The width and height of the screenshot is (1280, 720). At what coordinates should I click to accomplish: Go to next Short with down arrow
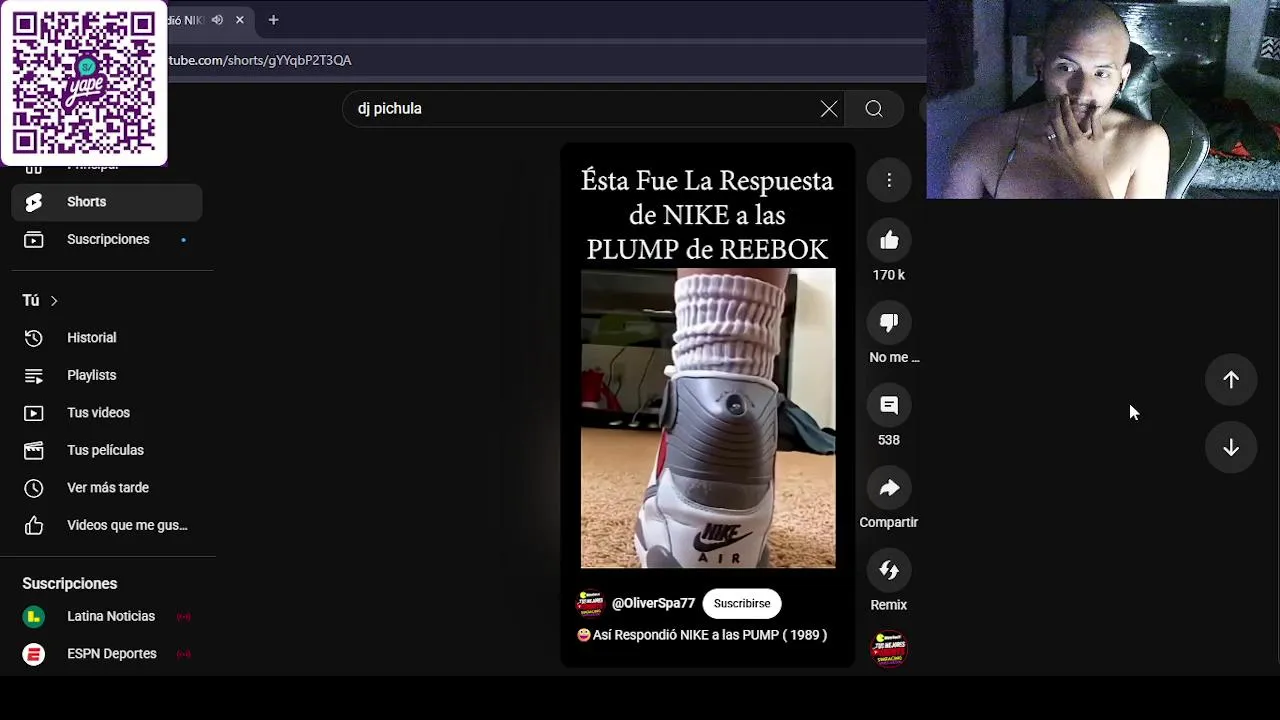pos(1231,448)
